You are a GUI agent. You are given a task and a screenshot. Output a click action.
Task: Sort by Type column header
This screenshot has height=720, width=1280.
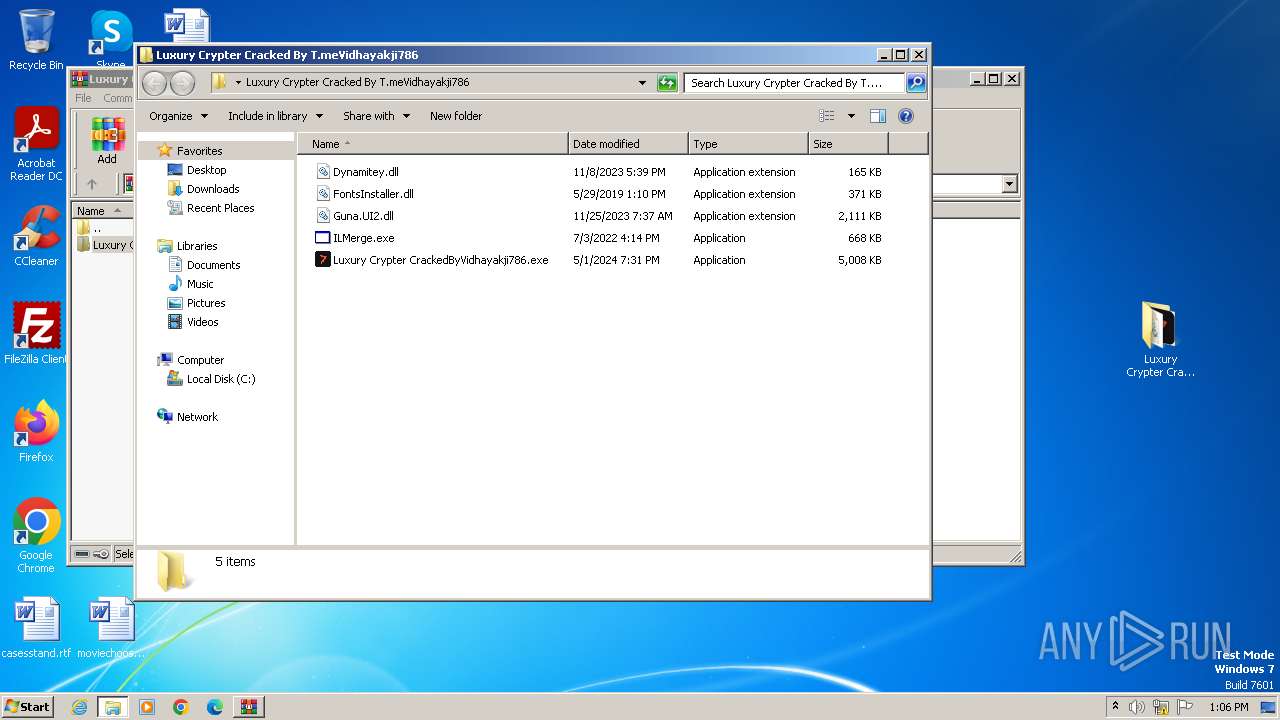tap(748, 144)
